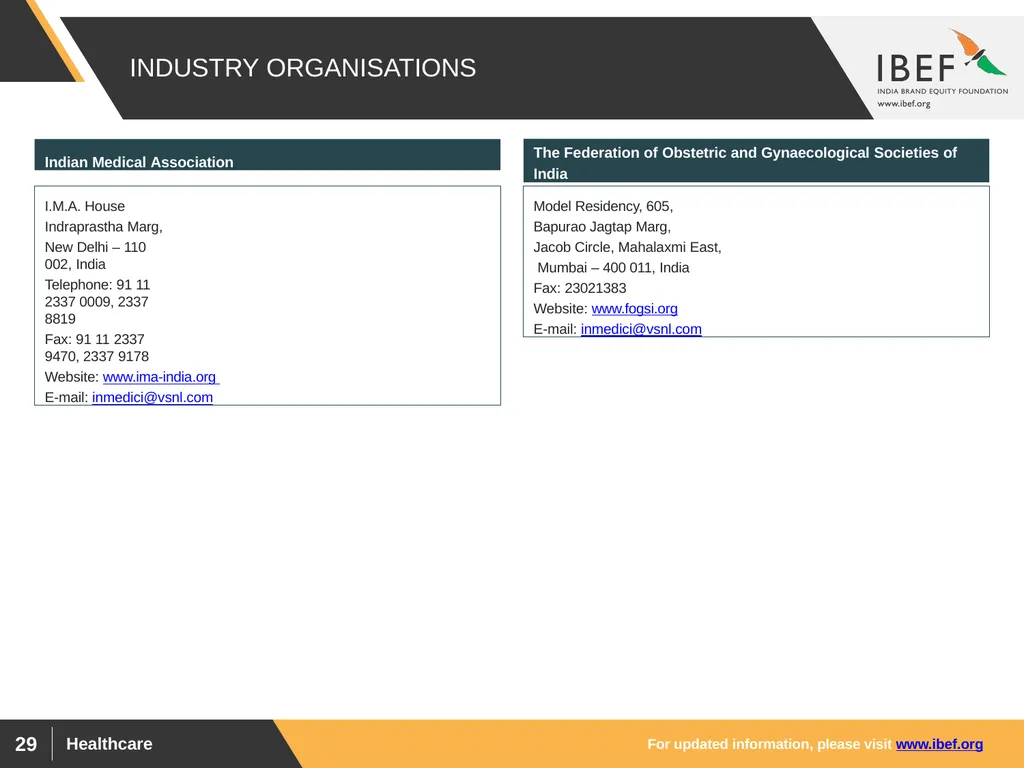Select 'Mumbai – 400 011, India' line
This screenshot has height=768, width=1024.
click(x=613, y=268)
